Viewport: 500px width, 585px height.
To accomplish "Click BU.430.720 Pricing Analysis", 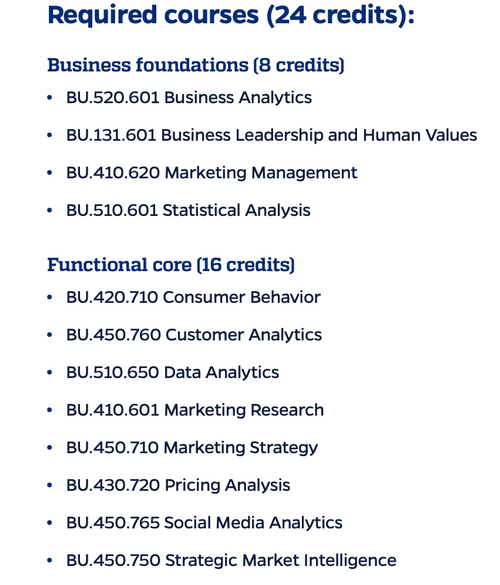I will click(178, 486).
